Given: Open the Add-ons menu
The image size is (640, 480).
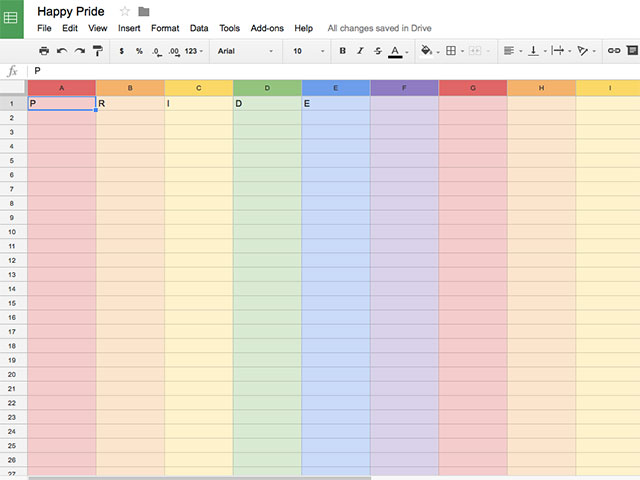Looking at the screenshot, I should point(267,29).
